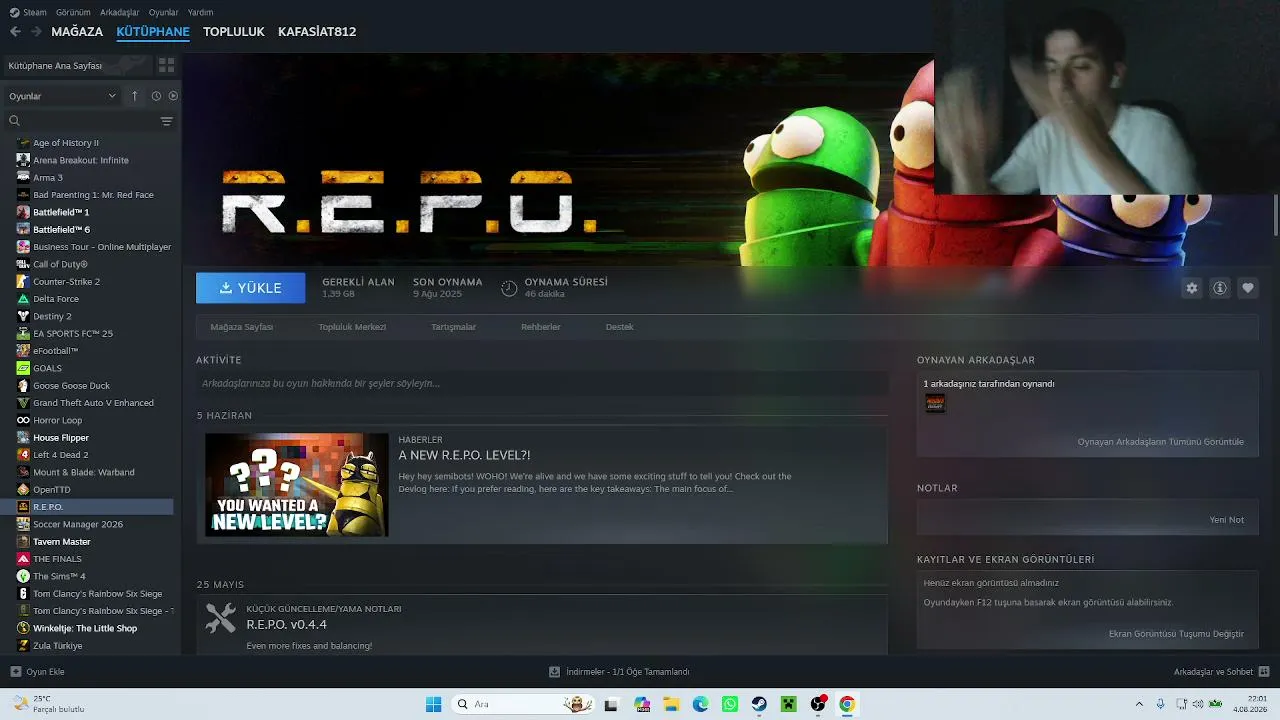This screenshot has width=1280, height=720.
Task: Open Arkadaşlar ve Sohbet friends chat
Action: pos(1221,672)
